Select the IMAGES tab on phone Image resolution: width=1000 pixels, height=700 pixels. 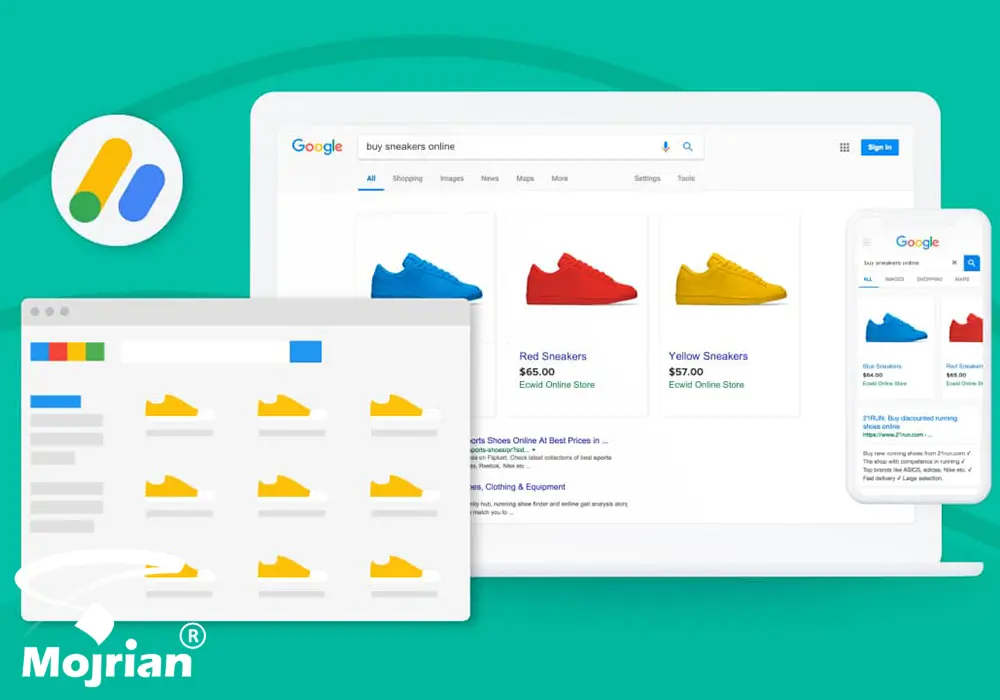(x=894, y=279)
